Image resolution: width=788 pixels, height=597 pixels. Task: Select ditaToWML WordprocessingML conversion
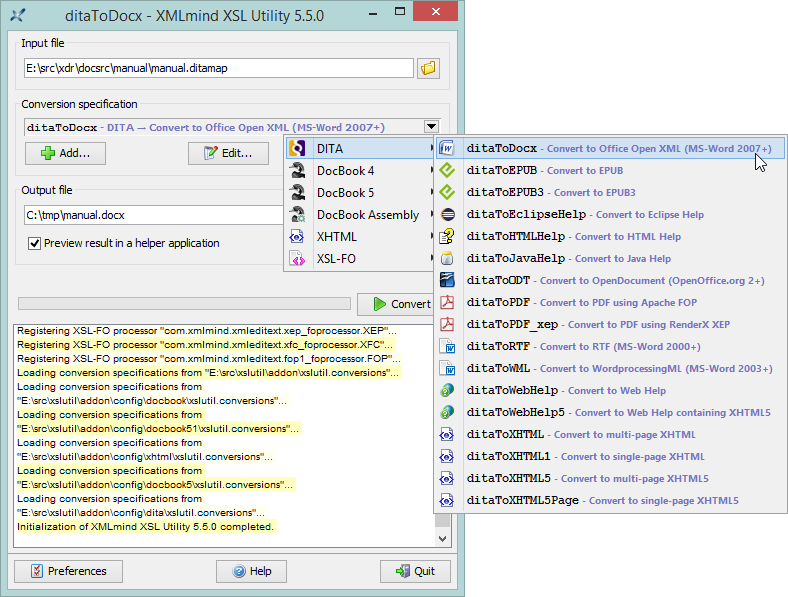[610, 368]
